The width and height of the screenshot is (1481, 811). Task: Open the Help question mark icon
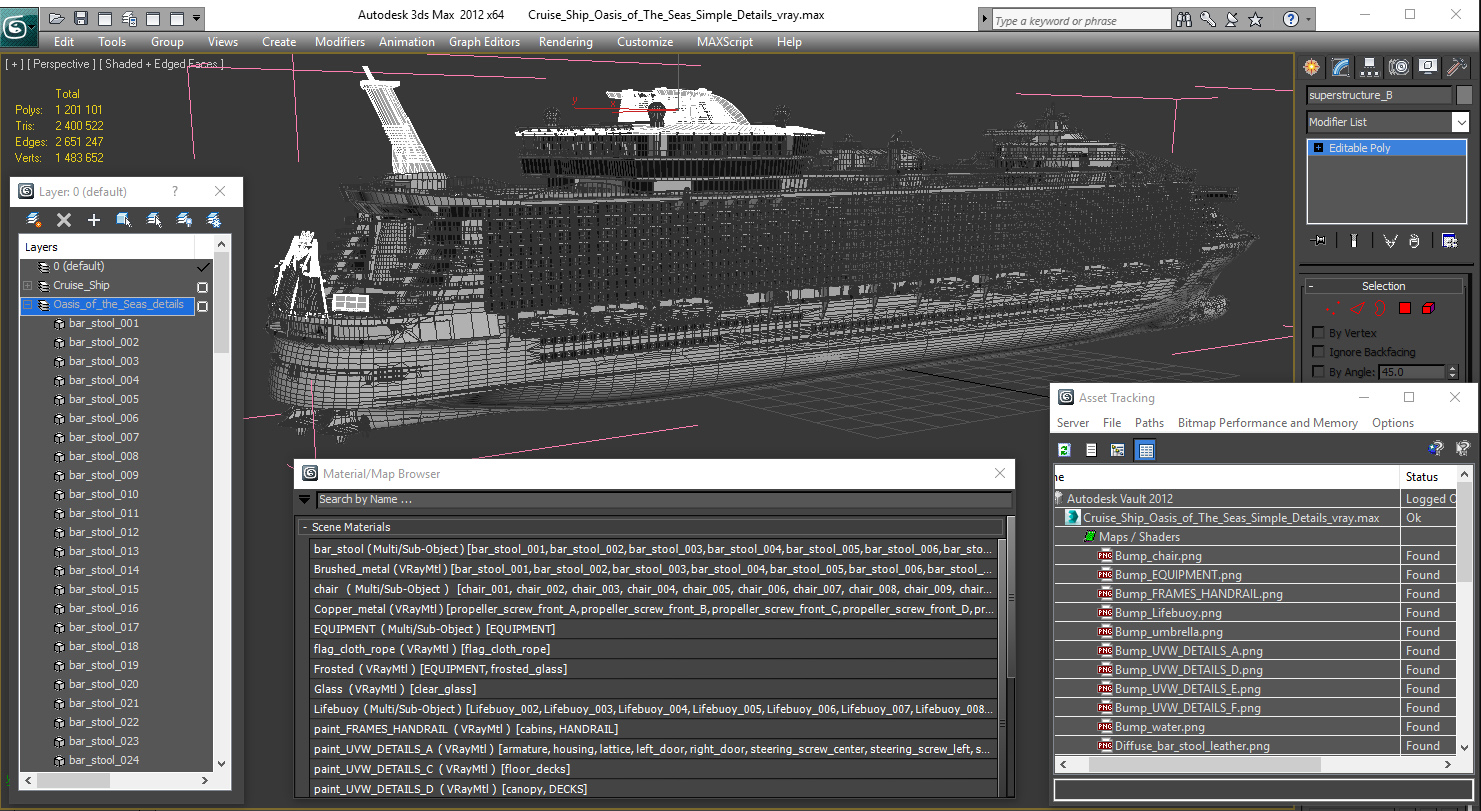1291,19
